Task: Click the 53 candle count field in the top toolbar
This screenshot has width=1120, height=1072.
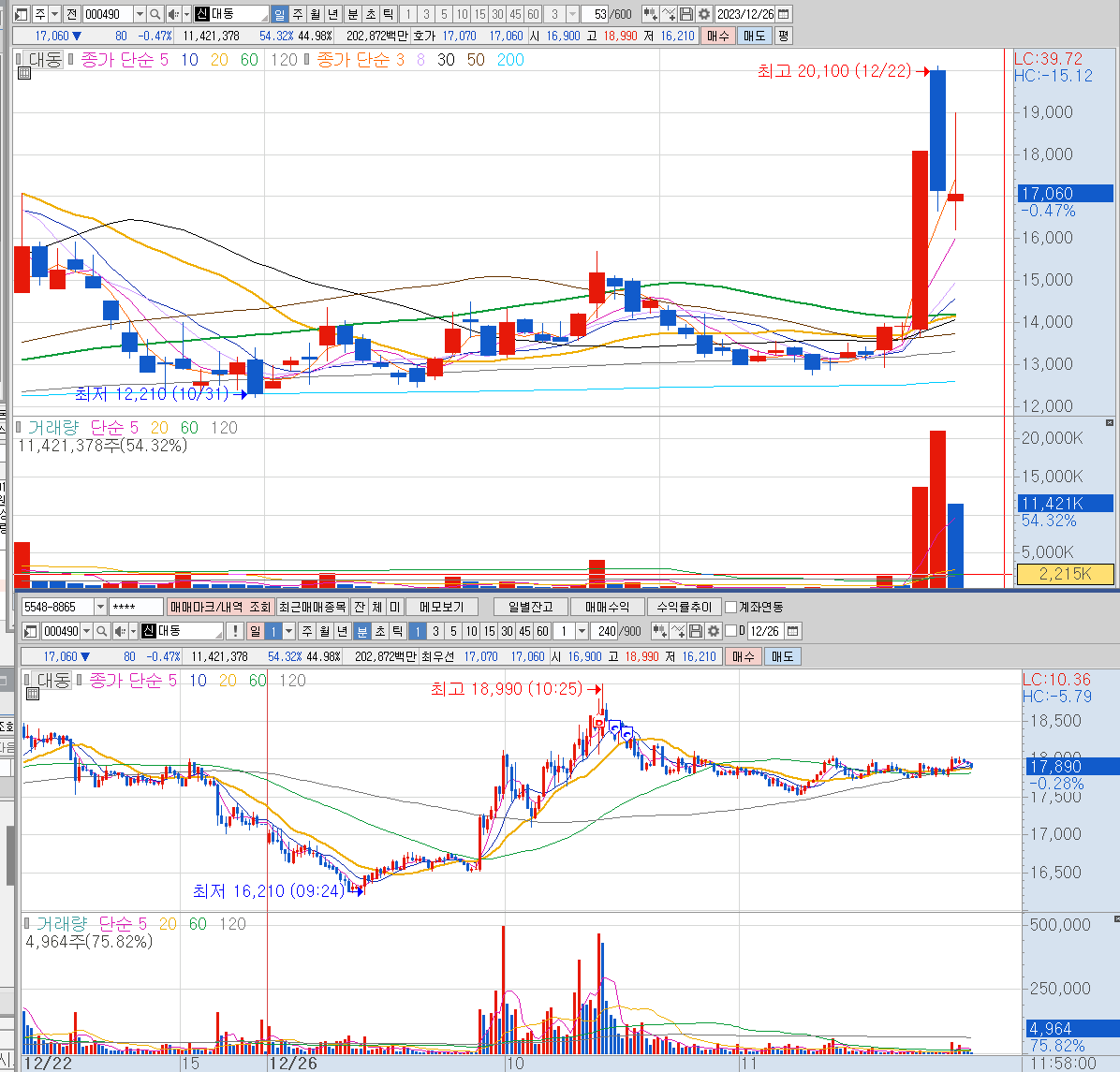Action: (x=595, y=14)
